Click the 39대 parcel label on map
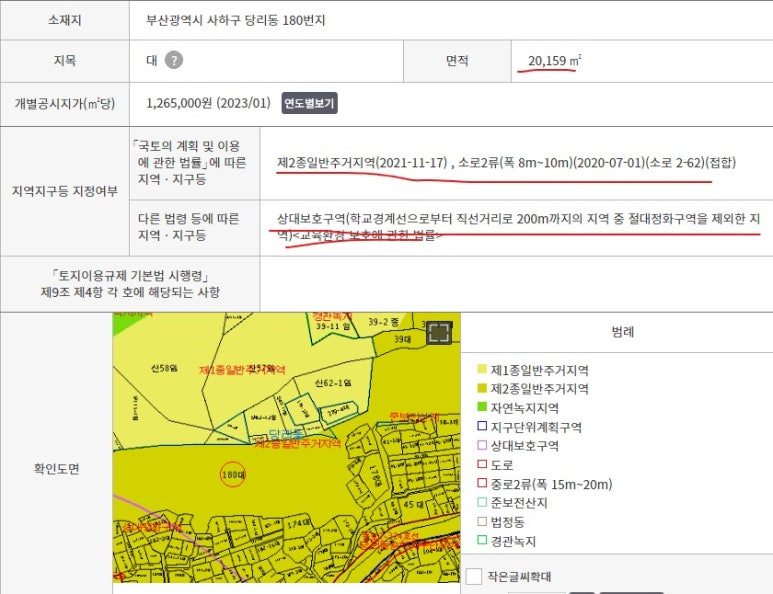Image resolution: width=773 pixels, height=594 pixels. tap(402, 339)
